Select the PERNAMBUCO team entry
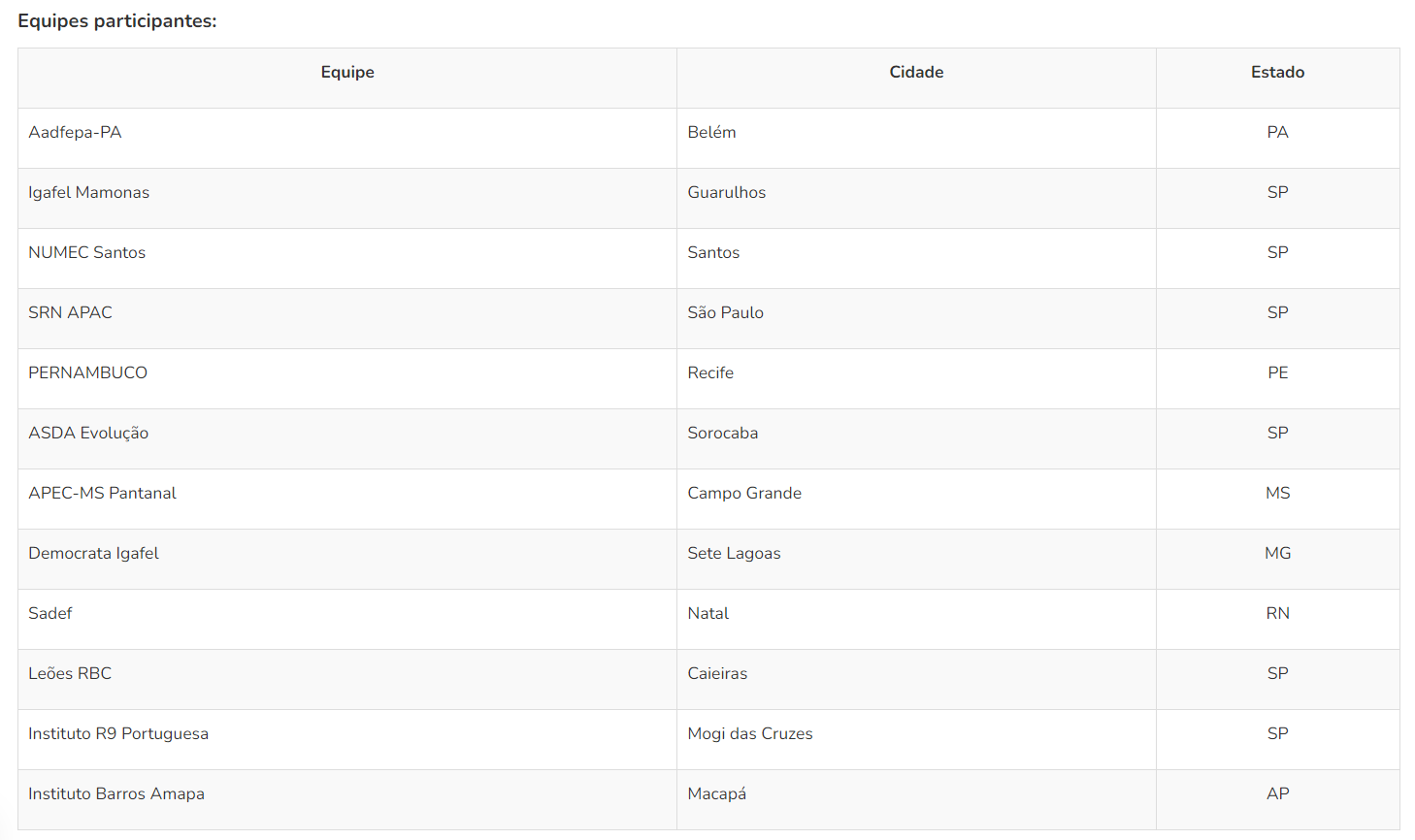Viewport: 1415px width, 840px height. pos(88,373)
